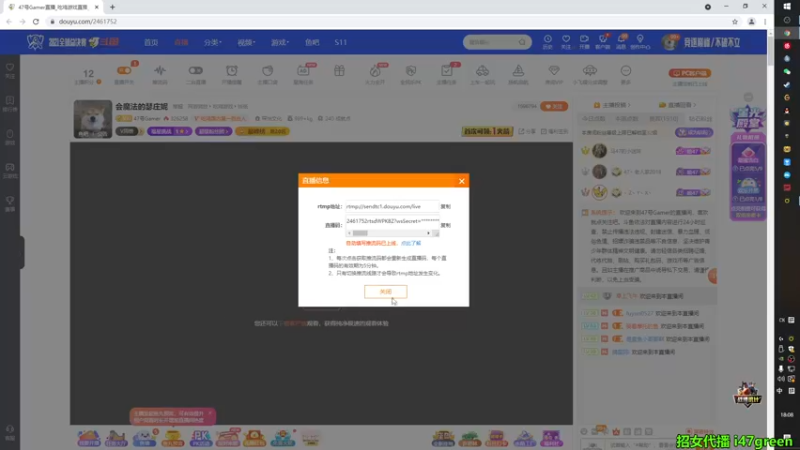Click the orange 关注 follow button
Image resolution: width=800 pixels, height=450 pixels.
[554, 107]
